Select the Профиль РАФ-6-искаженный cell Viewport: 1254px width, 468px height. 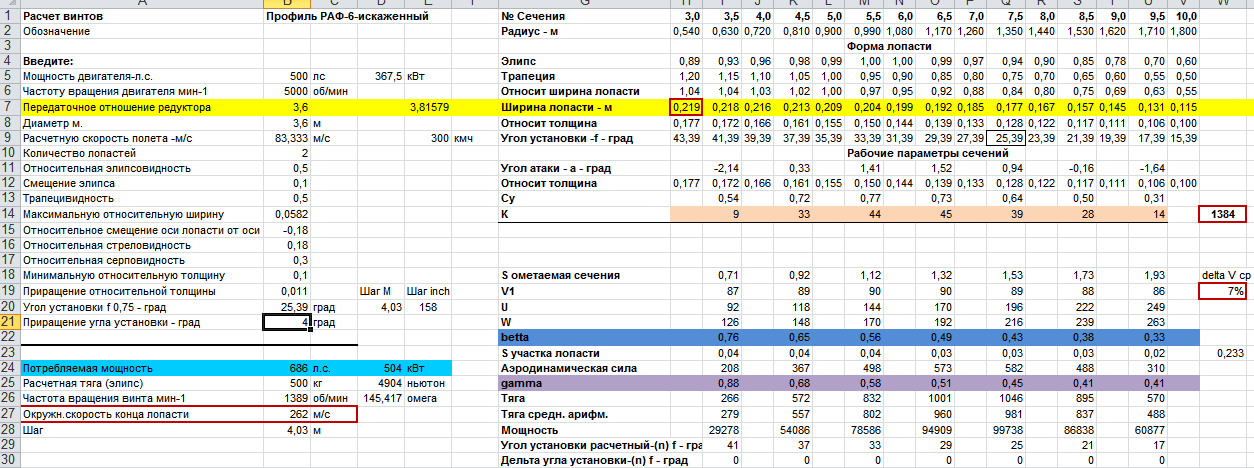click(x=340, y=17)
